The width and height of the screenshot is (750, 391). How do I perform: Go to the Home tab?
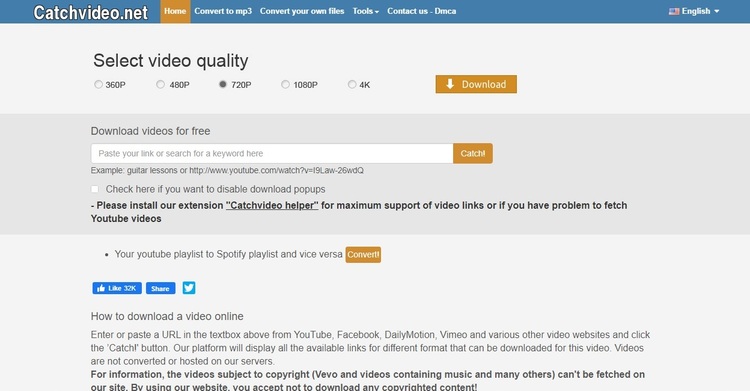coord(175,11)
